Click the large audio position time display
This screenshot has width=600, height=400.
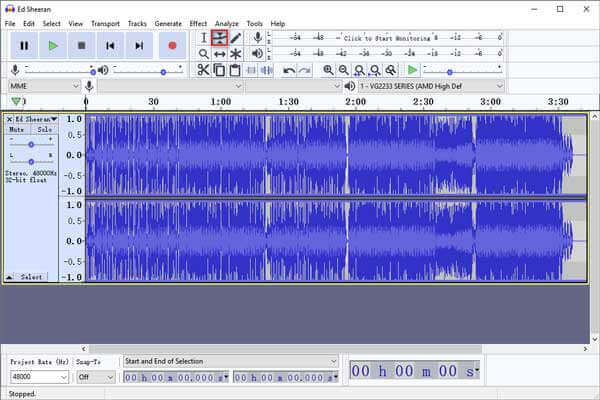coord(415,371)
